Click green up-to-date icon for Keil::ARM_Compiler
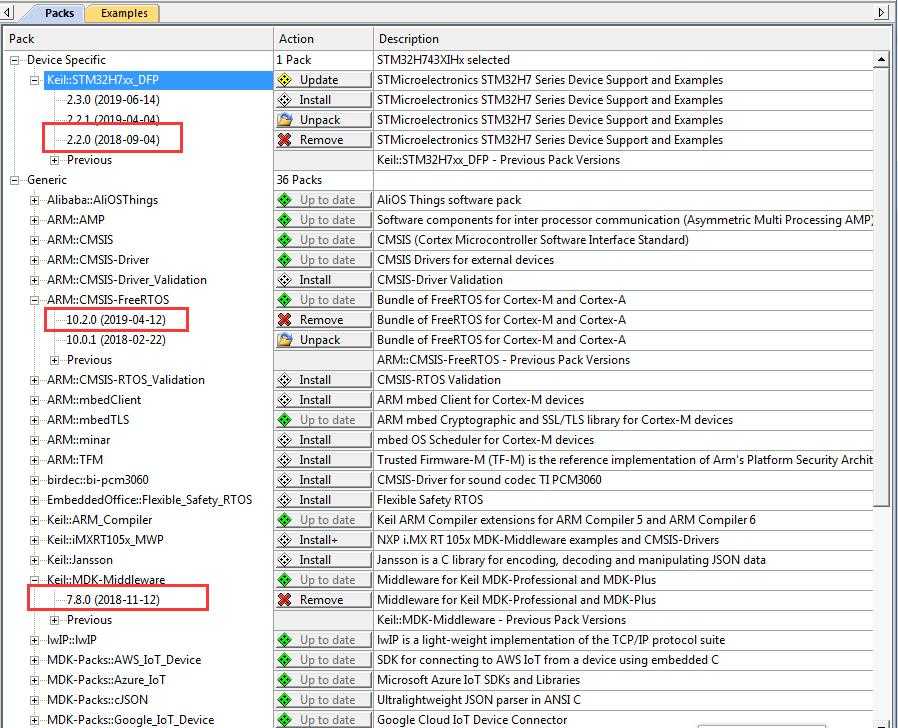 285,520
